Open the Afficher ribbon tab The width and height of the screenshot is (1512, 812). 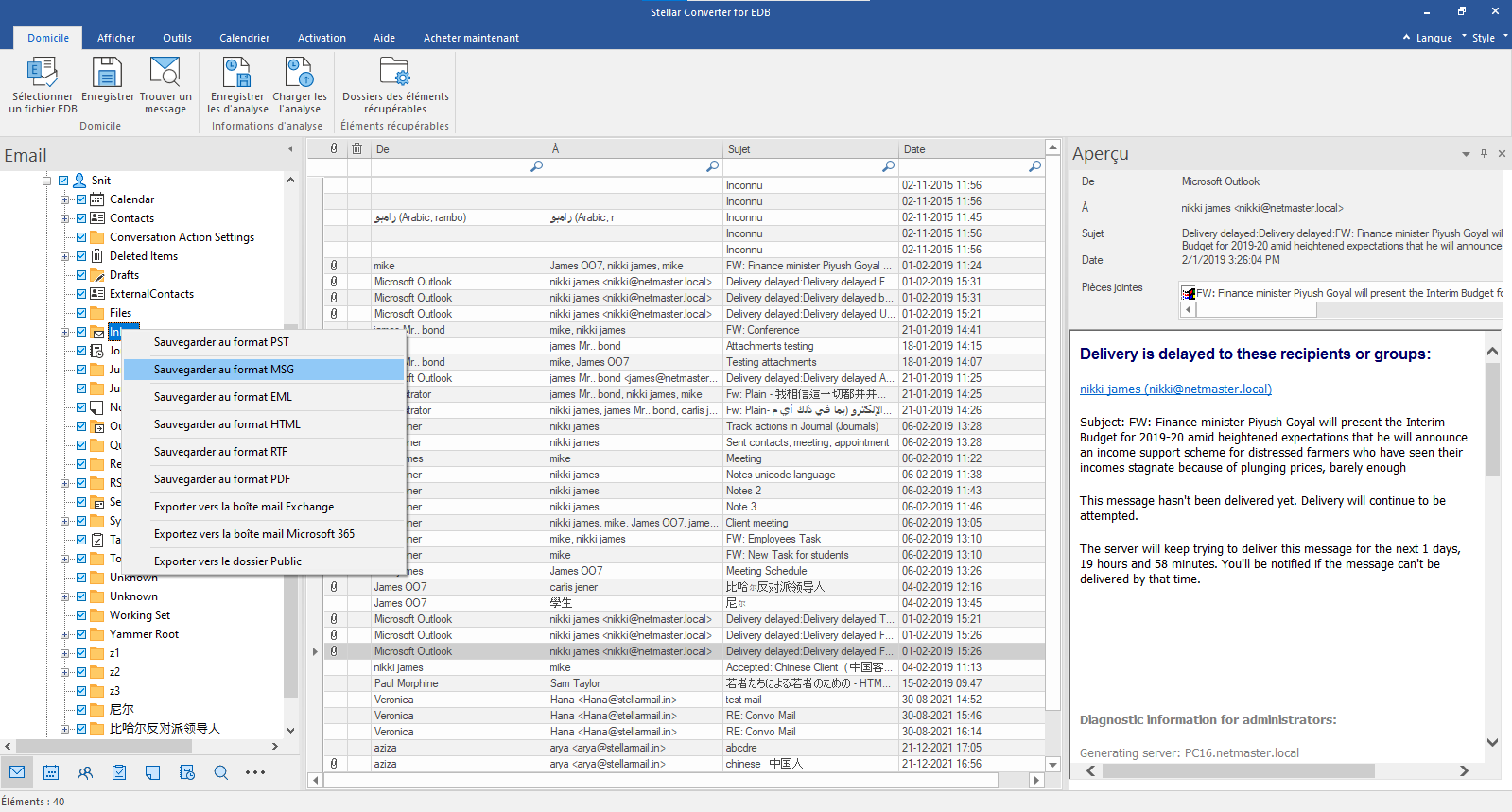coord(116,38)
